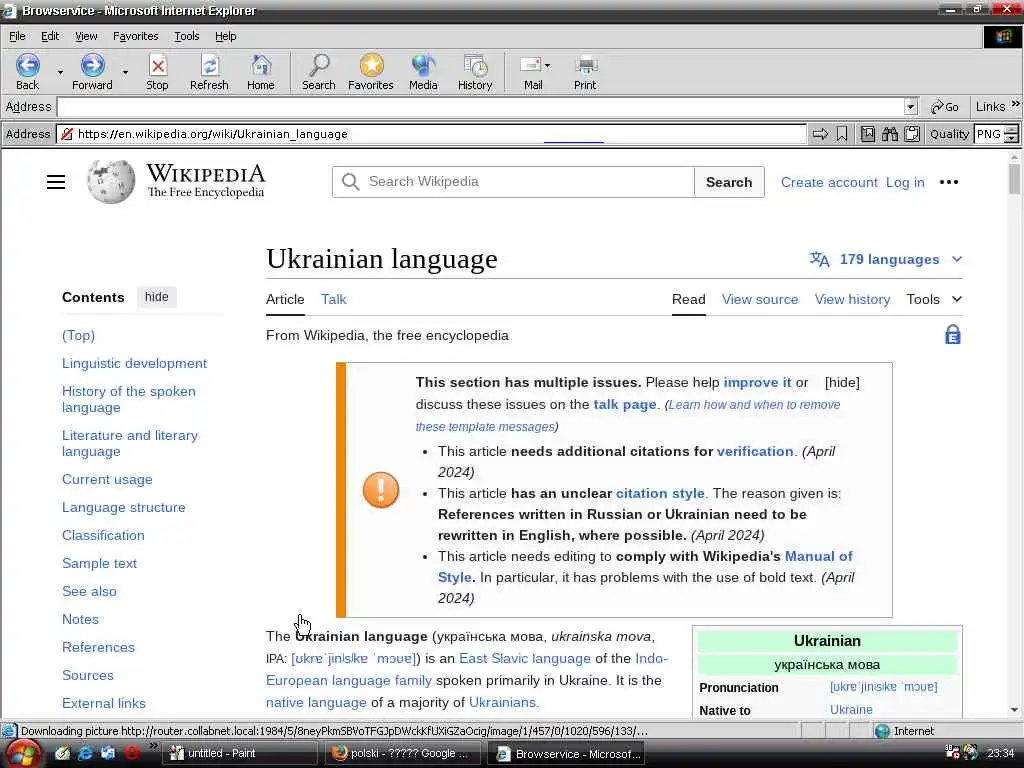Open the Favorites star icon
Viewport: 1024px width, 768px height.
tap(371, 66)
